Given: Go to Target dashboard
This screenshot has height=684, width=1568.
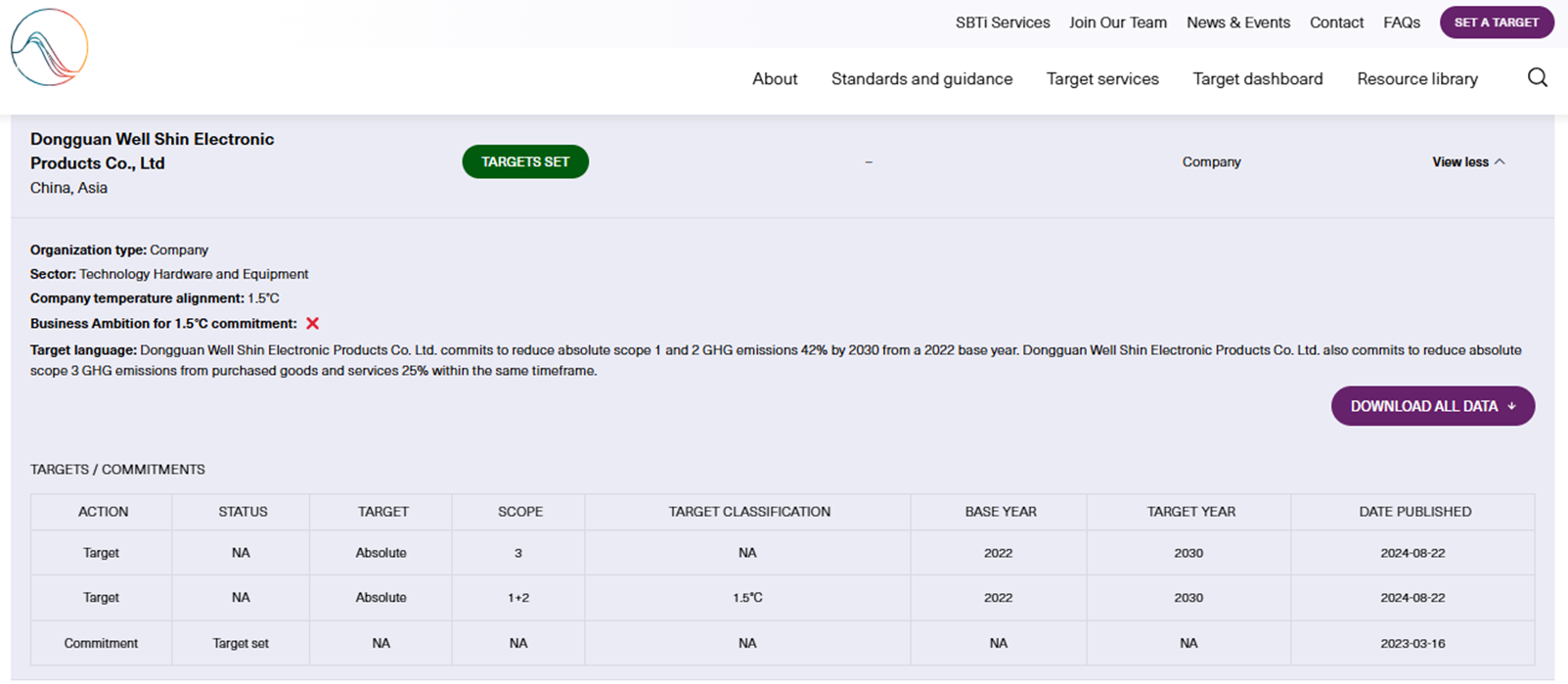Looking at the screenshot, I should (x=1258, y=79).
